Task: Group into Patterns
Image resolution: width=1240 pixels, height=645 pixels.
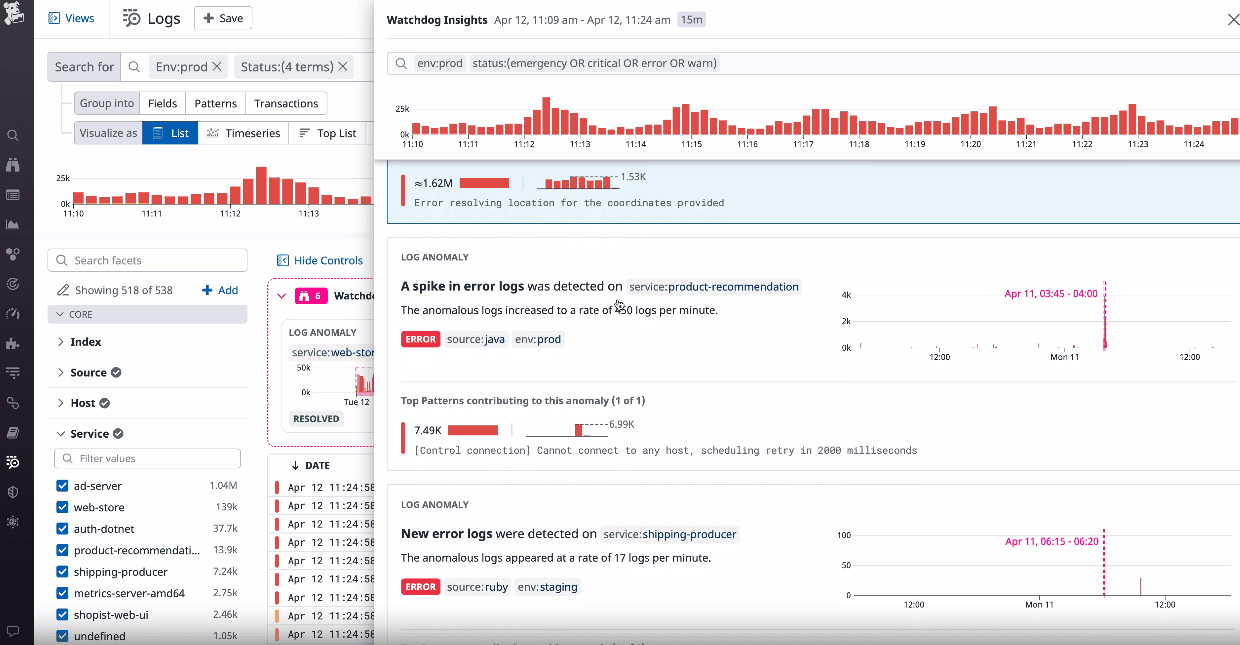Action: (x=215, y=103)
